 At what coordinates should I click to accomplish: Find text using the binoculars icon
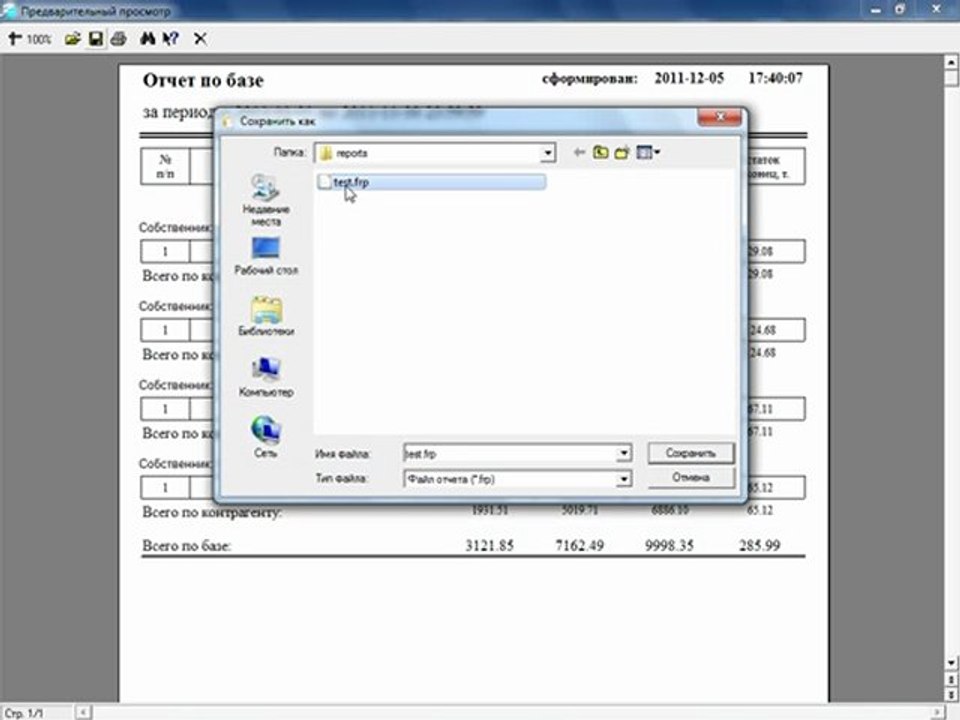pyautogui.click(x=148, y=39)
